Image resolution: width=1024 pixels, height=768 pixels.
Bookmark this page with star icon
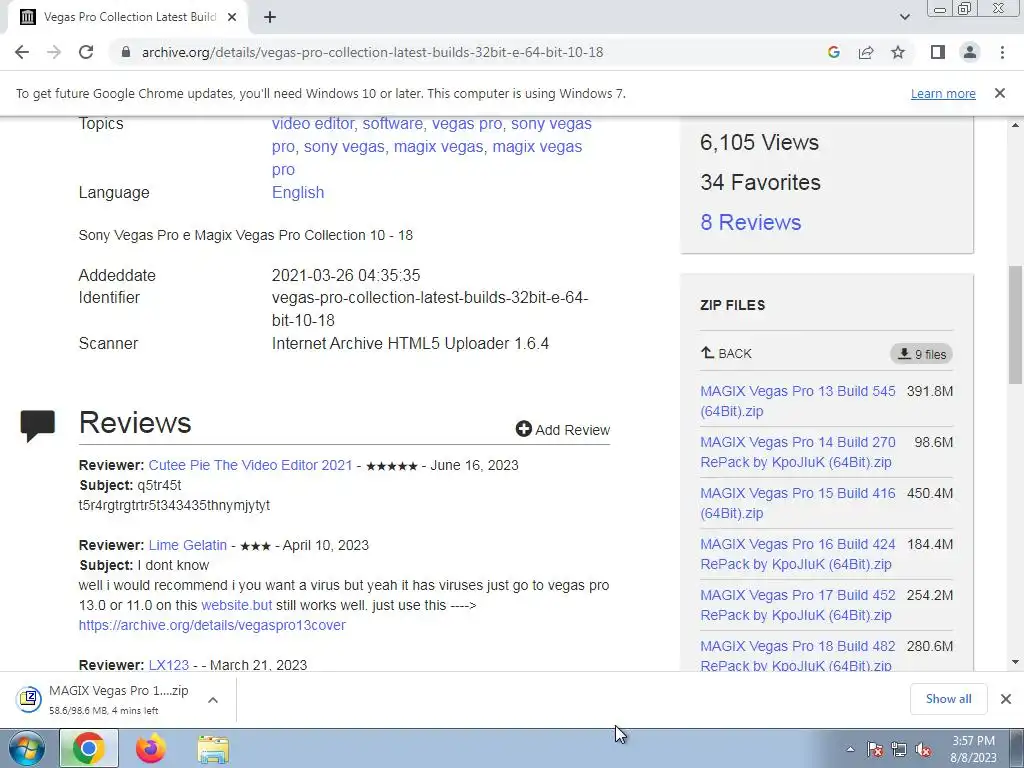[x=898, y=52]
